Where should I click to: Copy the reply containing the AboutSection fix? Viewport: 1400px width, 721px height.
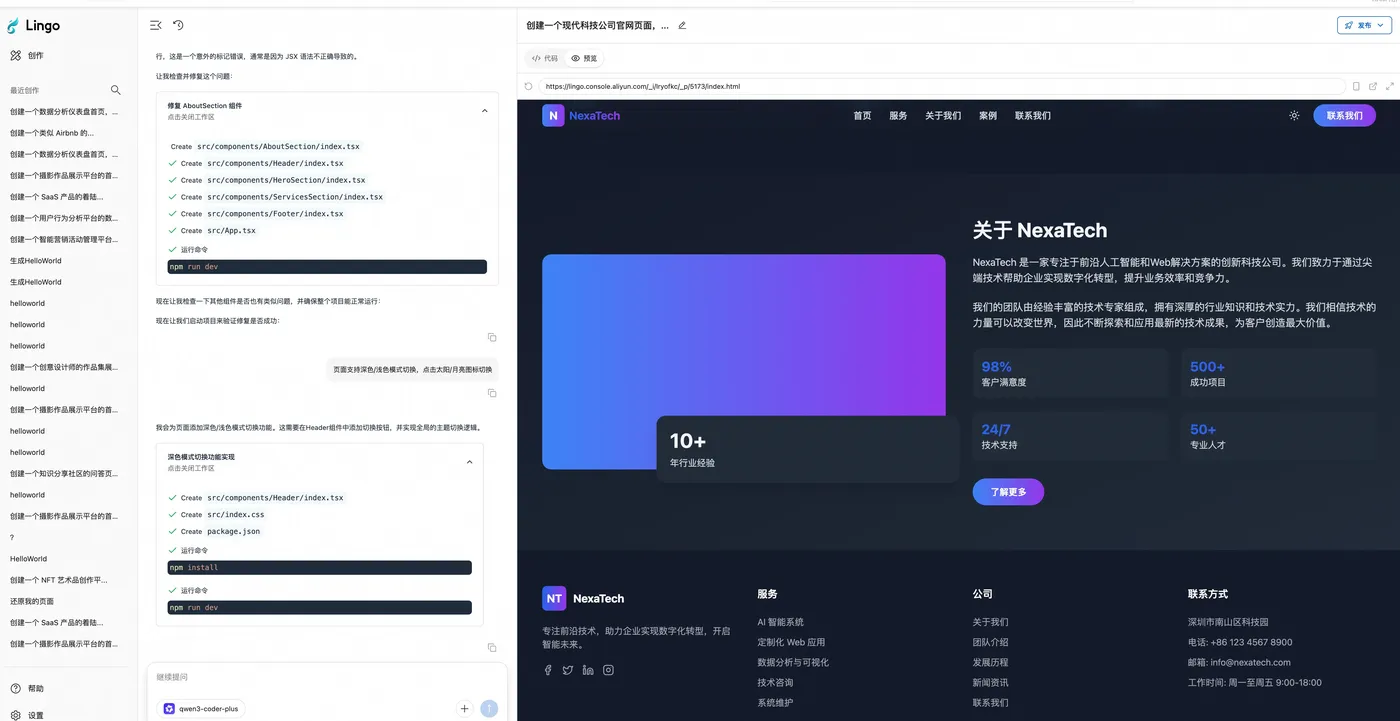point(492,337)
